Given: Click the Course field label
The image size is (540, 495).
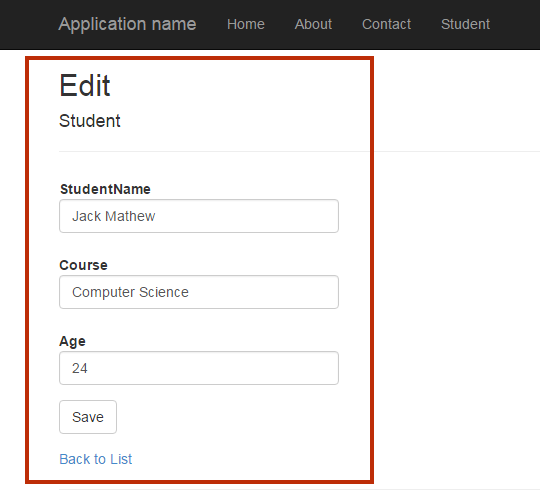Looking at the screenshot, I should pyautogui.click(x=83, y=265).
